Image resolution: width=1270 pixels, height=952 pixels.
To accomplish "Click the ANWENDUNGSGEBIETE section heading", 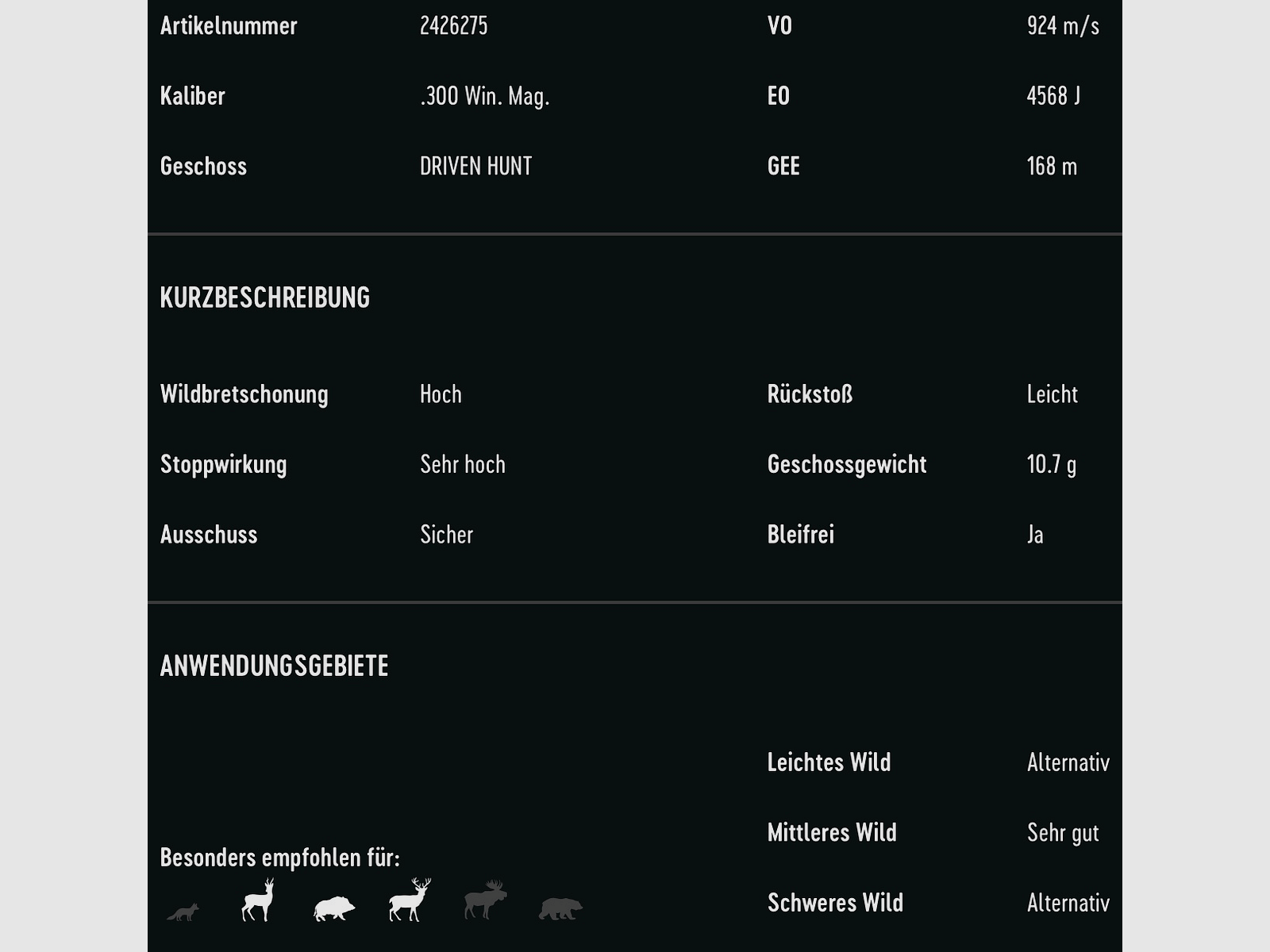I will pyautogui.click(x=275, y=666).
